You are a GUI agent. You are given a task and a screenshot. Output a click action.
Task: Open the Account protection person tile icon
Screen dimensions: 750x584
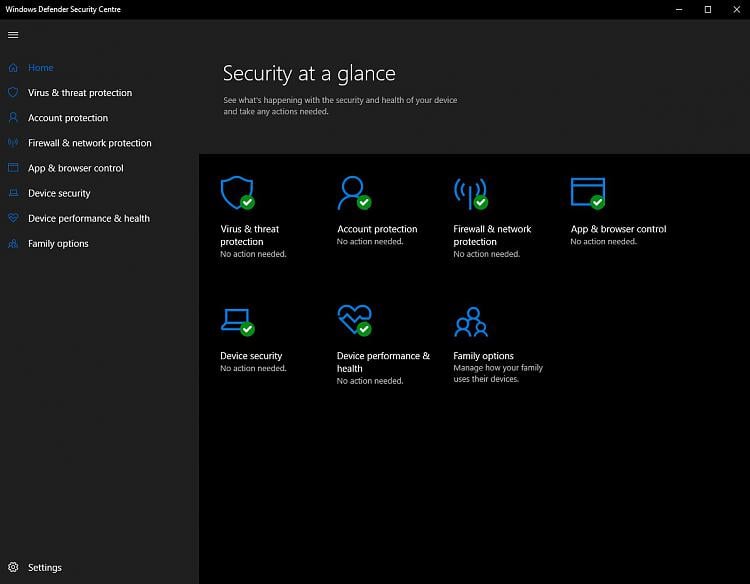click(353, 193)
